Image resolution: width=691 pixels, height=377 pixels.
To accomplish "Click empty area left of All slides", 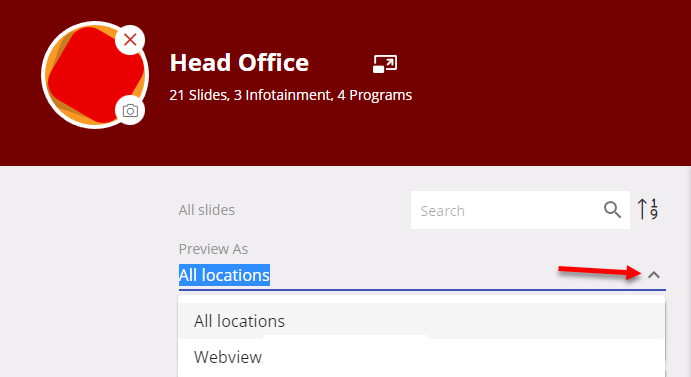I will (88, 210).
